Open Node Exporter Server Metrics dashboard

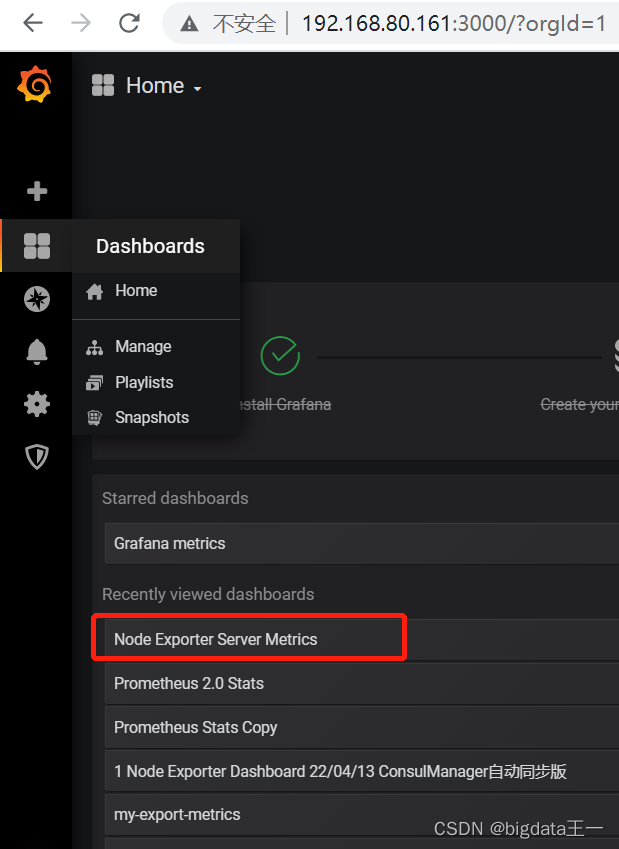click(362, 639)
